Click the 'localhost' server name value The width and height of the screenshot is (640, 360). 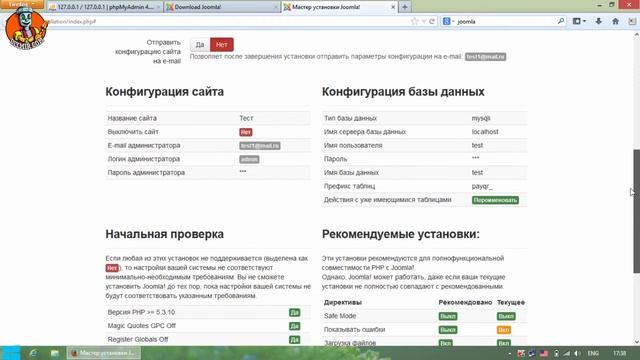tap(485, 132)
